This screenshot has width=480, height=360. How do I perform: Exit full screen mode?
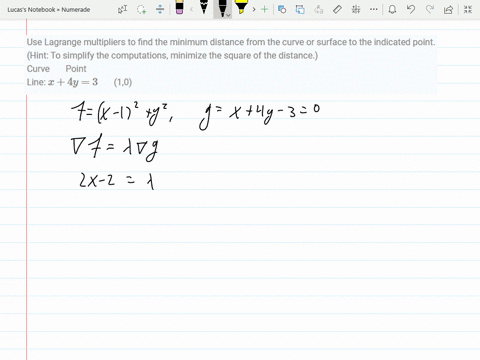468,9
